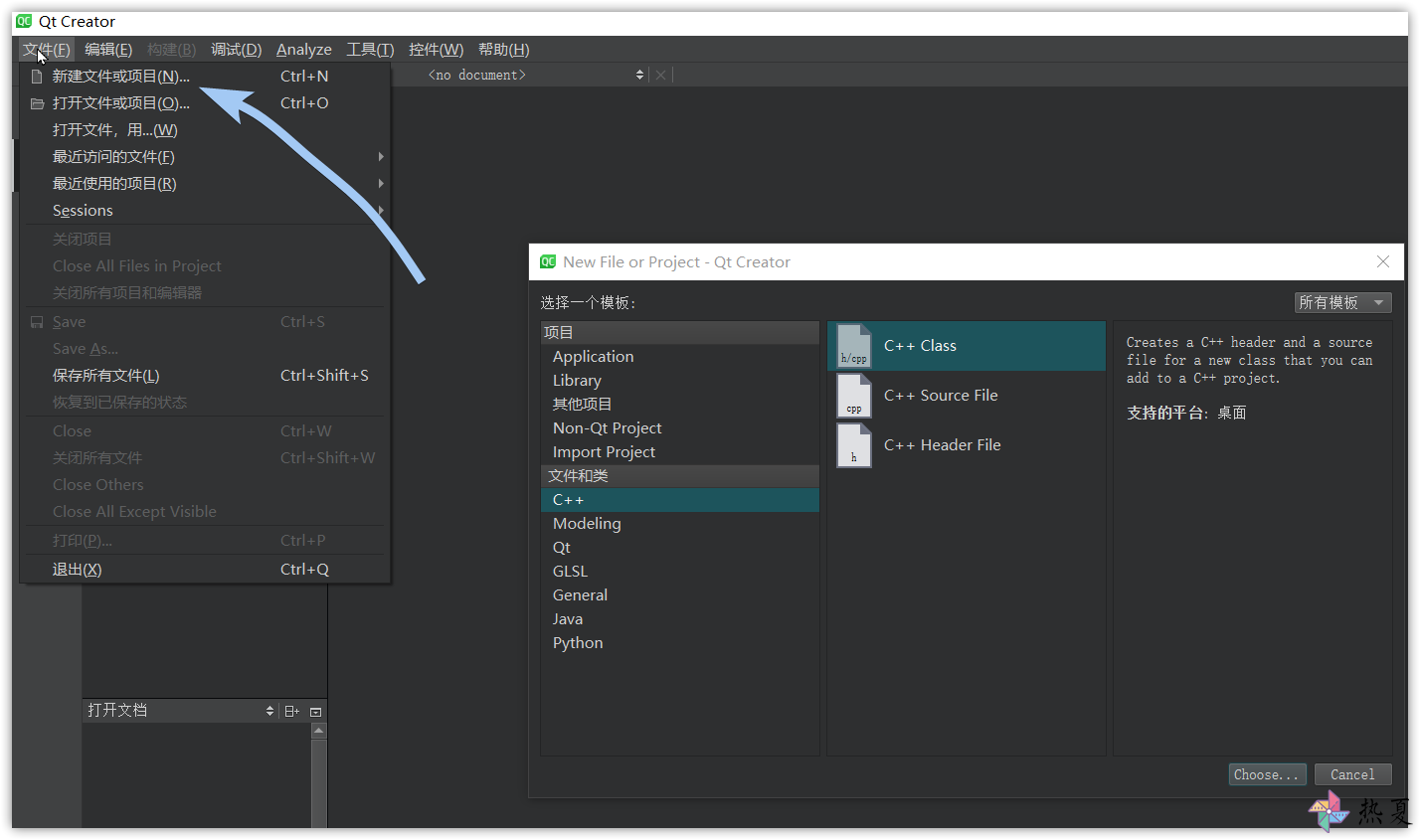The image size is (1420, 840).
Task: Click the new file icon beside 新建文件或项目
Action: [x=37, y=77]
